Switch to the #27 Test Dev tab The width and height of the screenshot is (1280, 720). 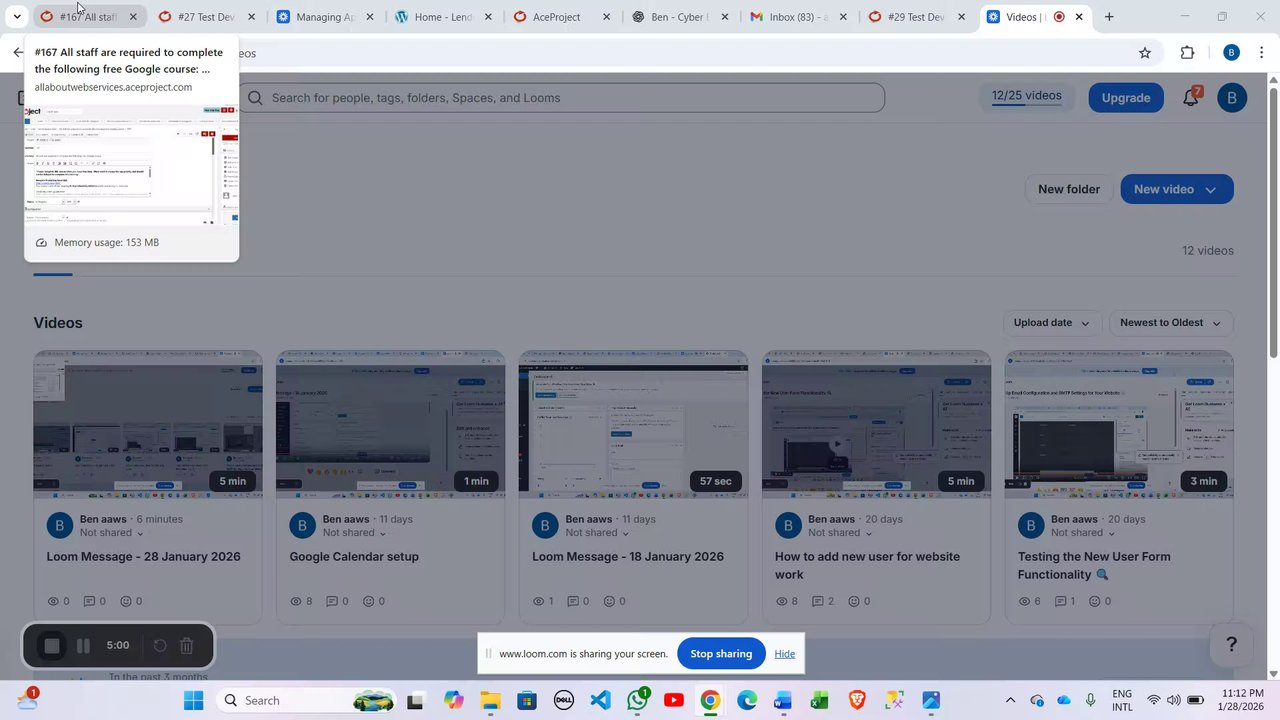click(208, 17)
